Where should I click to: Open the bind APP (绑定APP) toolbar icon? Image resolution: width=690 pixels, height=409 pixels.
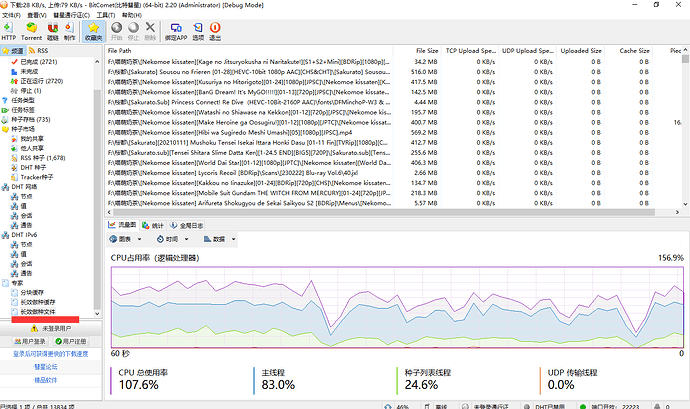[x=176, y=31]
